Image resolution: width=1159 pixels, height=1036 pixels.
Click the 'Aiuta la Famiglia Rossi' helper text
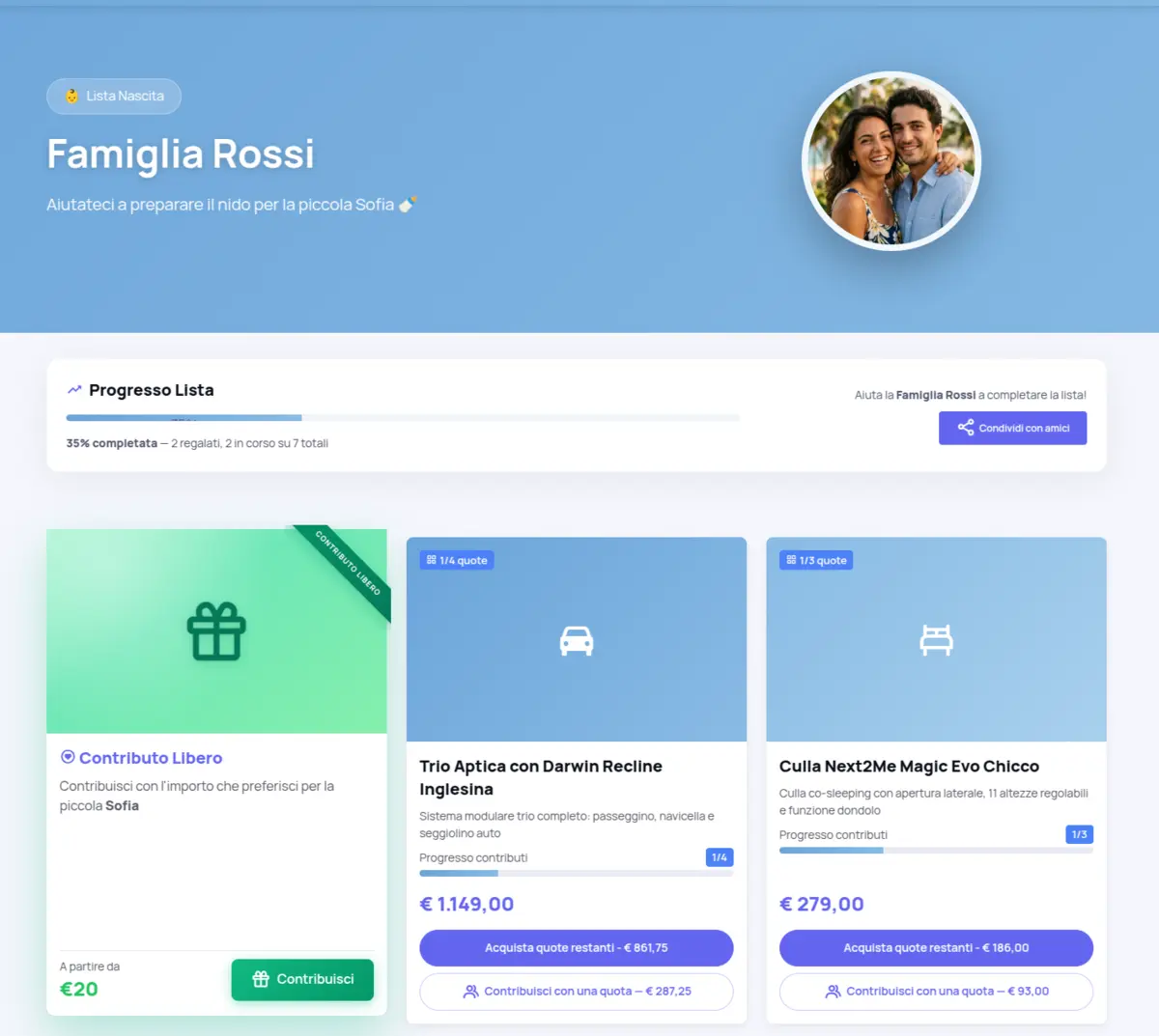point(970,395)
